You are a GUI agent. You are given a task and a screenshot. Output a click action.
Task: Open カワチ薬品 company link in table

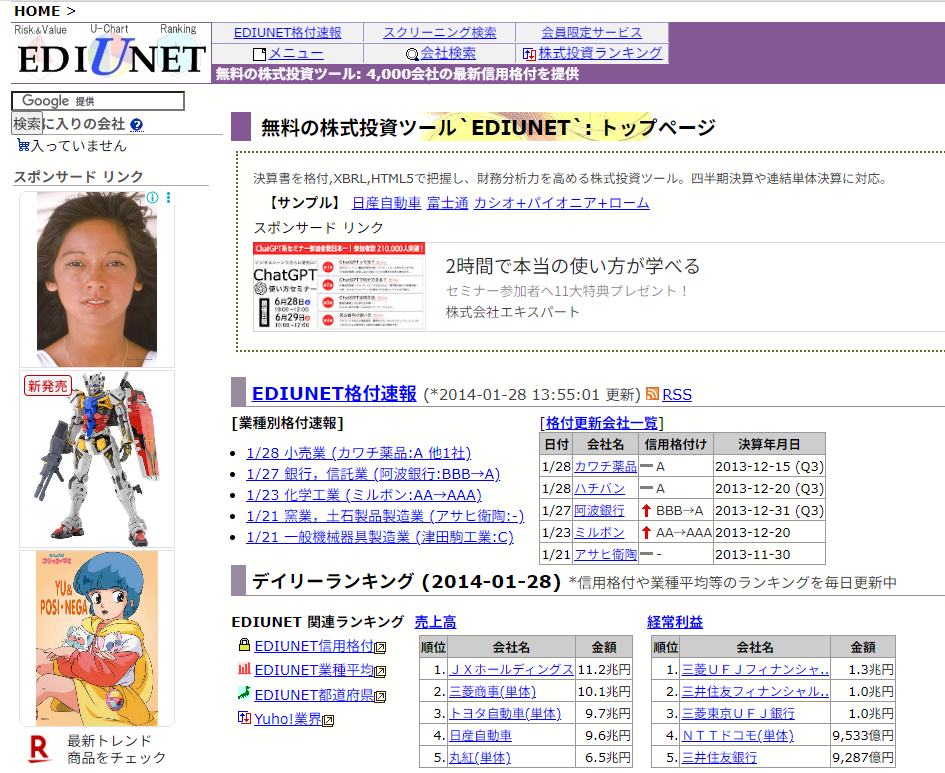click(605, 466)
